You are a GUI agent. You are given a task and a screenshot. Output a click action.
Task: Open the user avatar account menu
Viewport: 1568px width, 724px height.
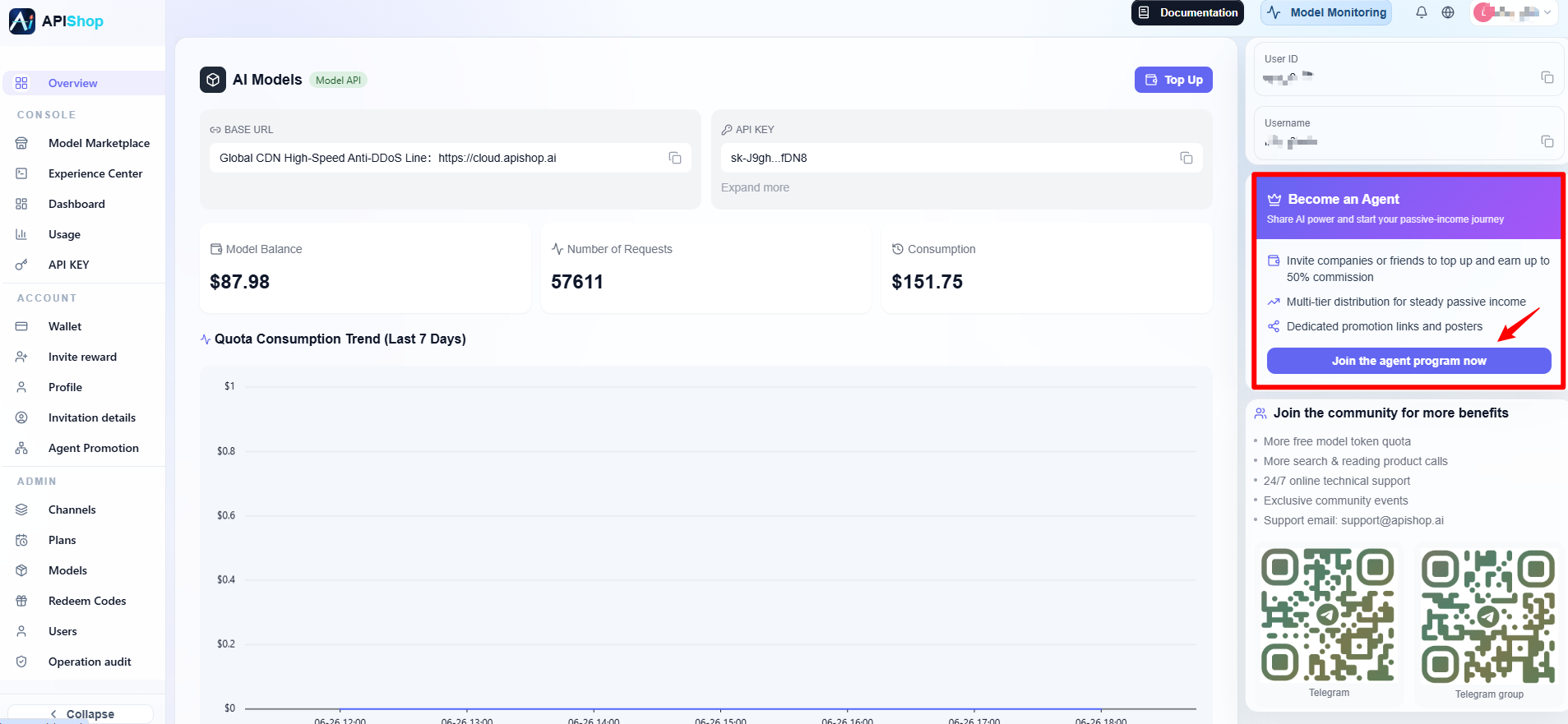click(x=1514, y=12)
